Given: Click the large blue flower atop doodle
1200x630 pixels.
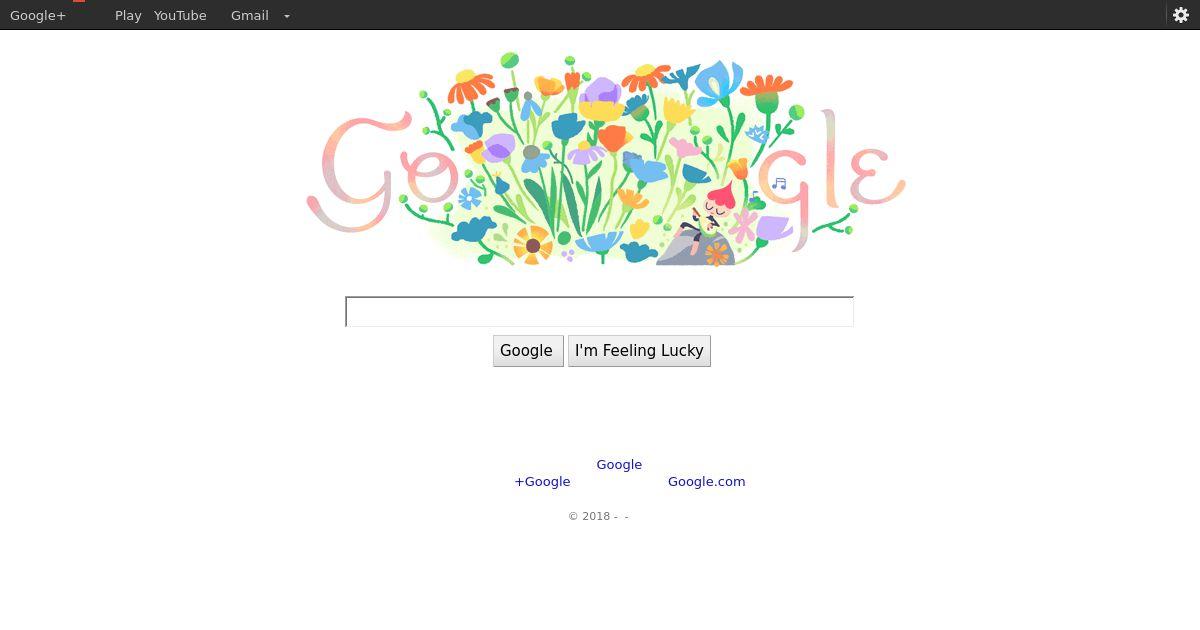Looking at the screenshot, I should [718, 82].
